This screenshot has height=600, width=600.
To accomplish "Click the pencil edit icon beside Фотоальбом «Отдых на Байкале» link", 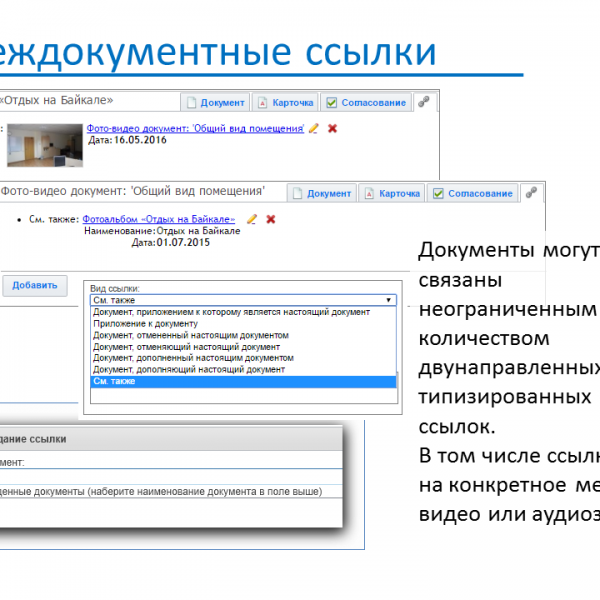I will coord(252,219).
